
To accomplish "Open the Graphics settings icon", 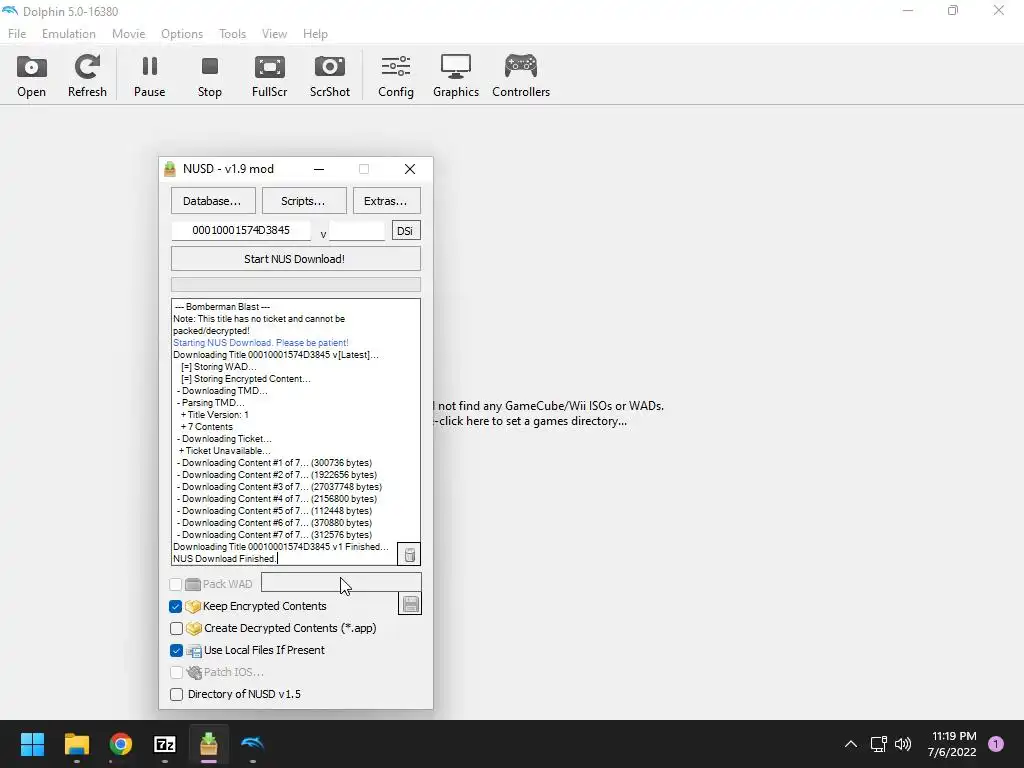I will point(456,76).
